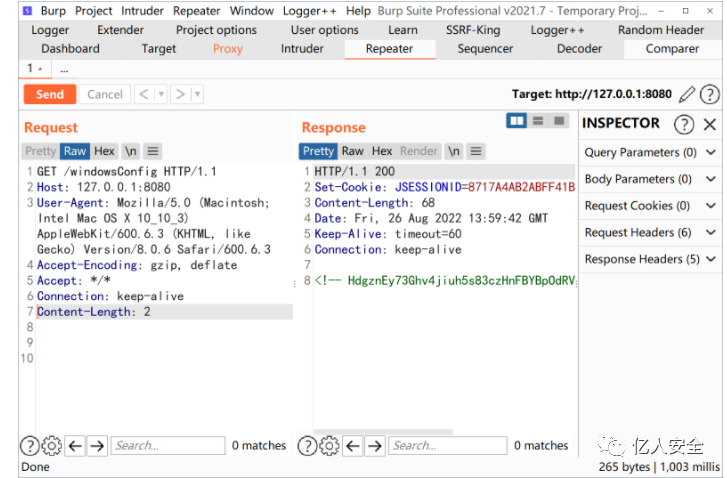The image size is (727, 478).
Task: Switch Response view to Pretty
Action: 318,151
